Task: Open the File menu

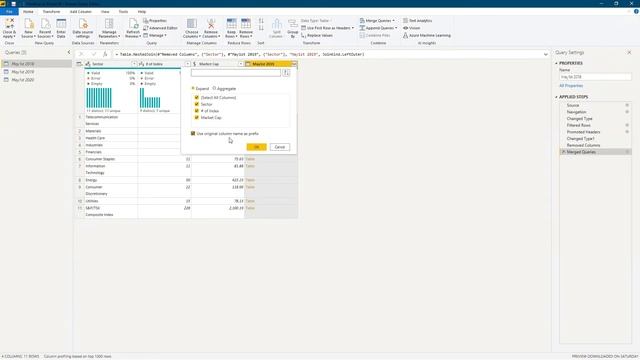Action: coord(9,12)
